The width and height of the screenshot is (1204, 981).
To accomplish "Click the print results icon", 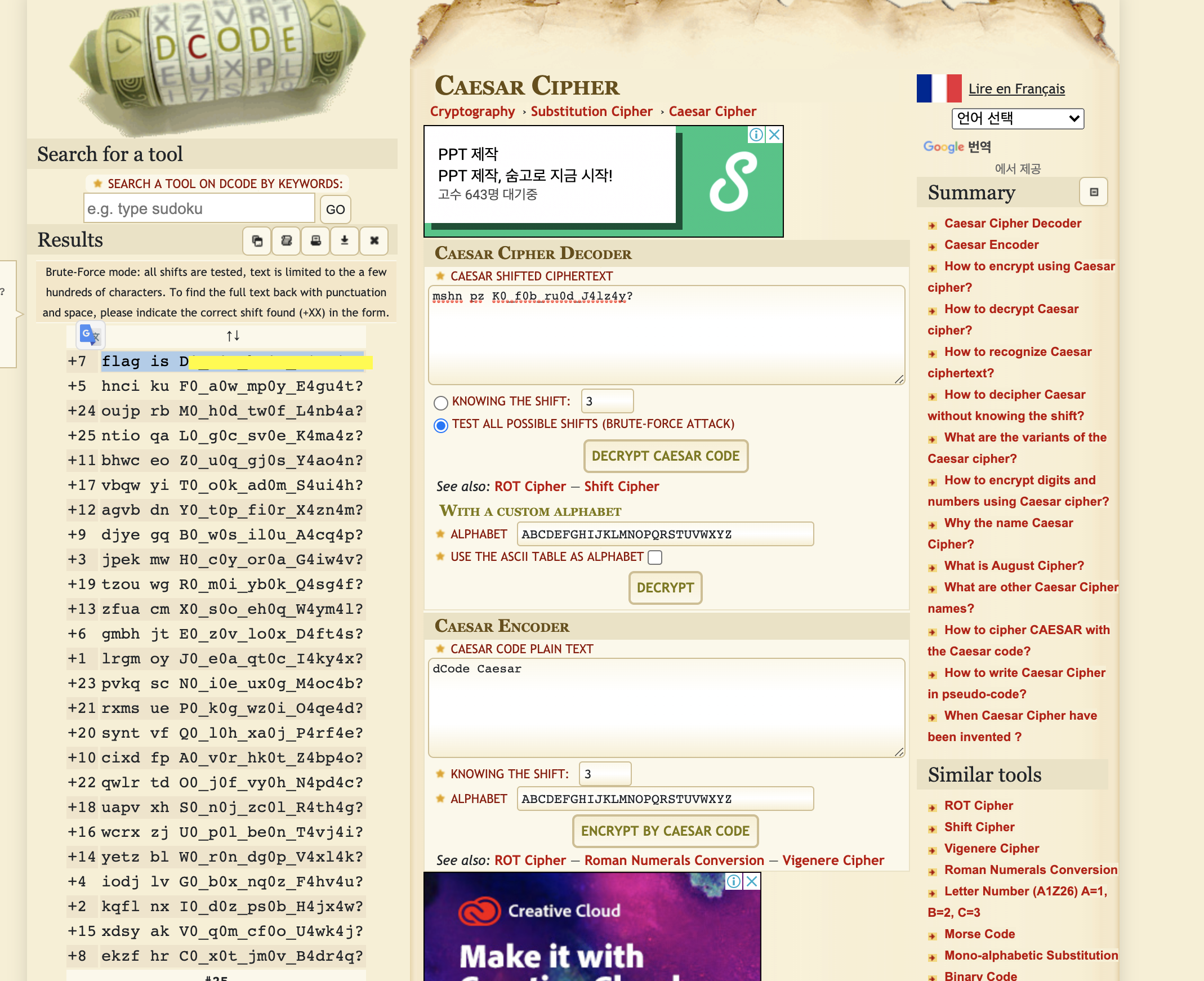I will pyautogui.click(x=316, y=240).
